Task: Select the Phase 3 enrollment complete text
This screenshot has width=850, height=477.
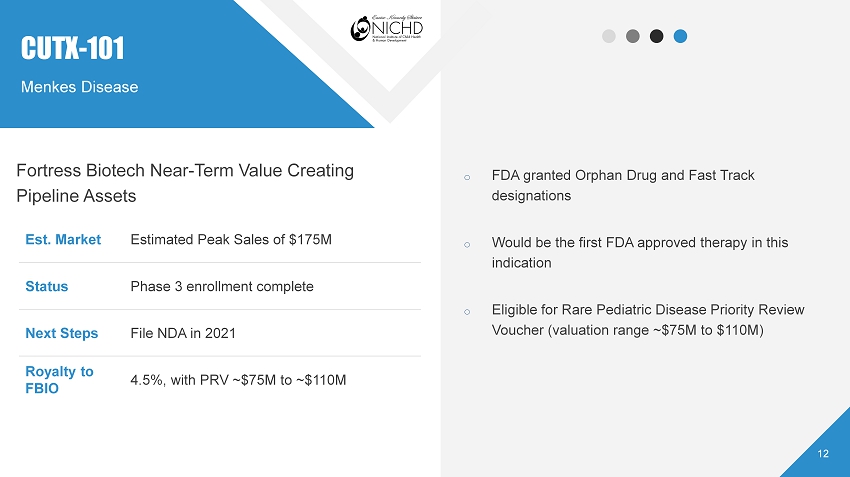Action: tap(222, 286)
